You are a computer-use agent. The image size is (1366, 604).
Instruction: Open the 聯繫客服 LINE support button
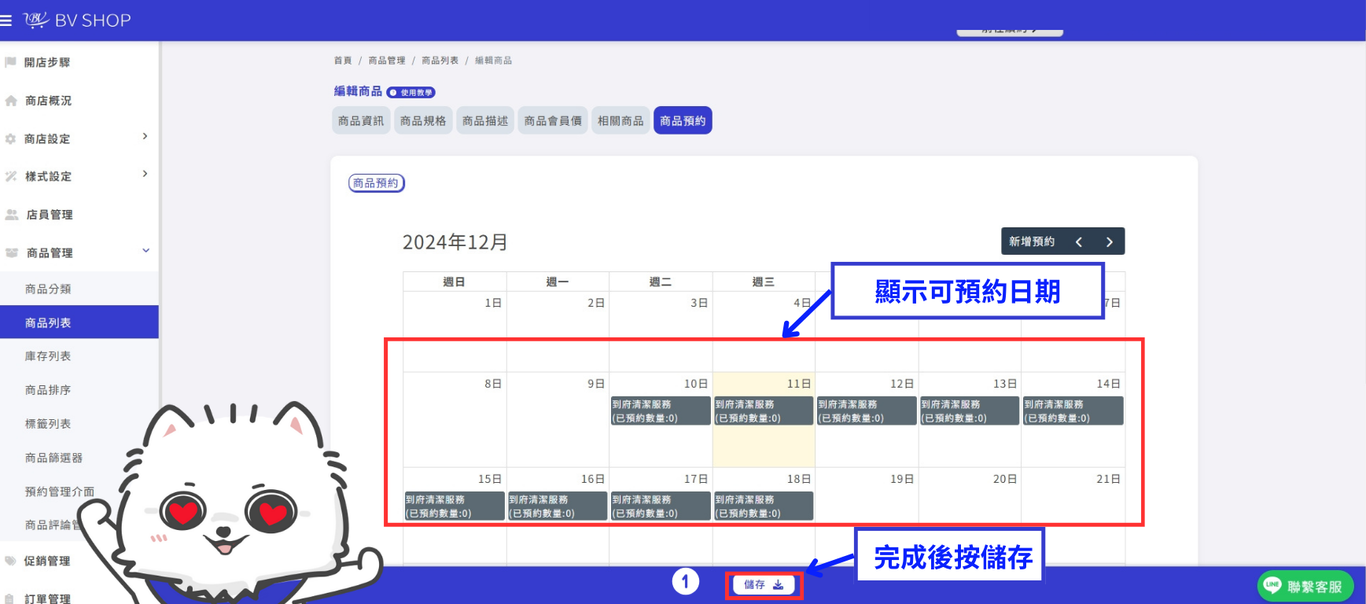point(1305,586)
